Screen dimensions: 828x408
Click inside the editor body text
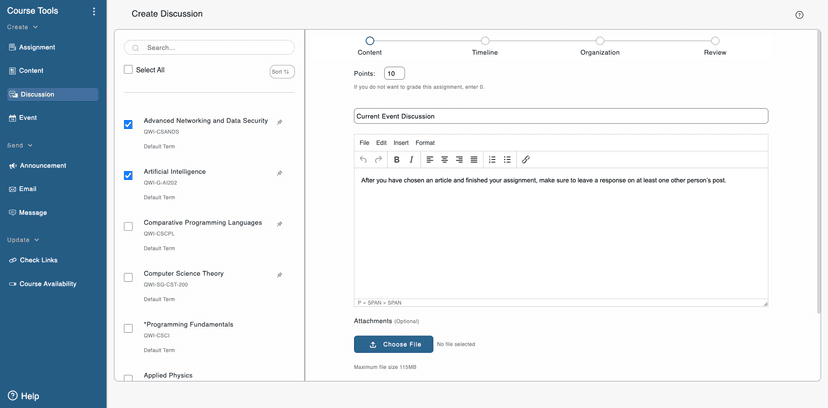[544, 181]
